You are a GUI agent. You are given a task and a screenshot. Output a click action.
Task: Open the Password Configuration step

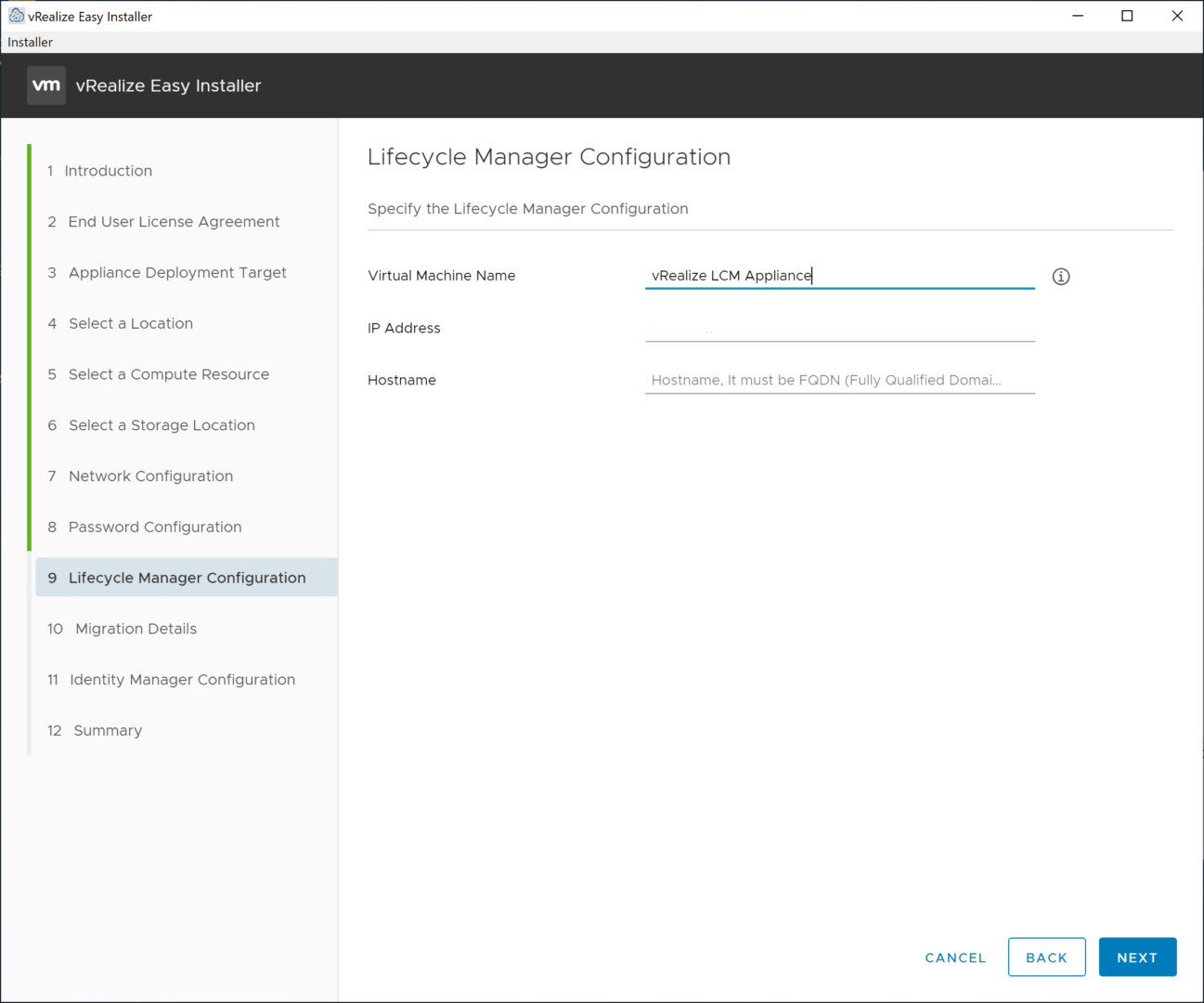pyautogui.click(x=155, y=528)
